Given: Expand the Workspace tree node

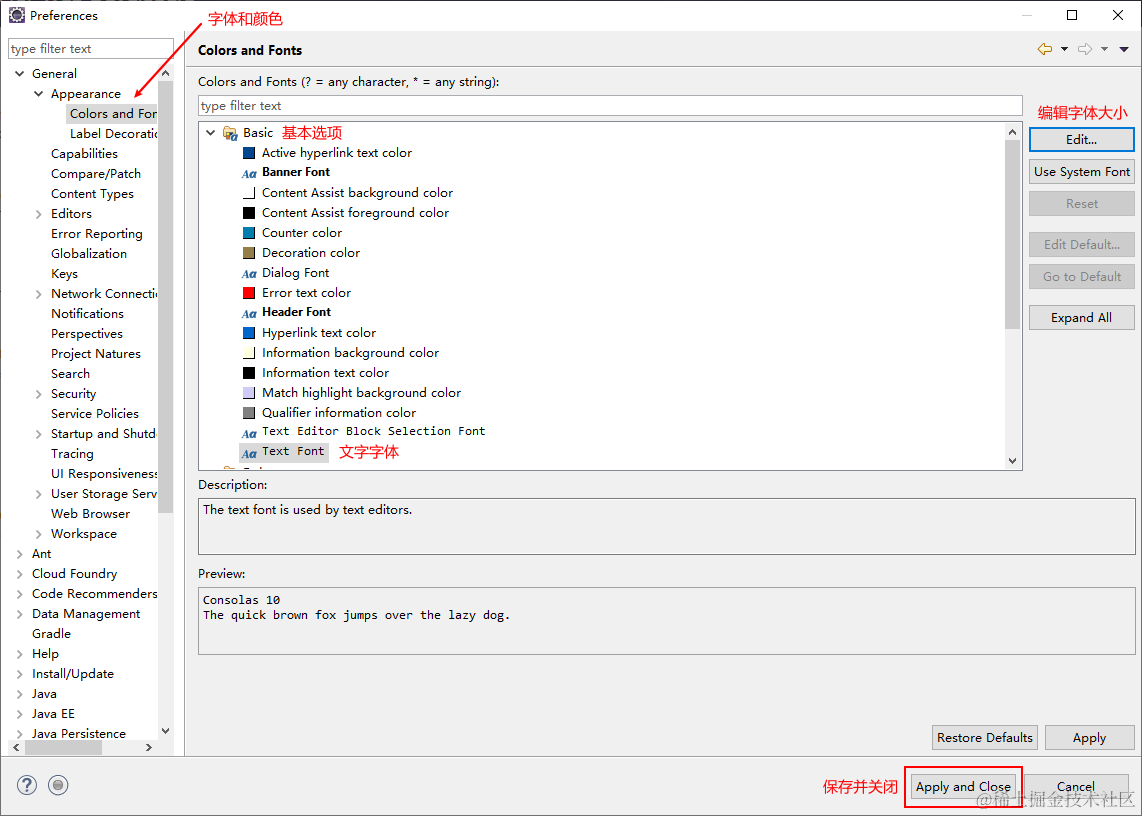Looking at the screenshot, I should point(39,534).
